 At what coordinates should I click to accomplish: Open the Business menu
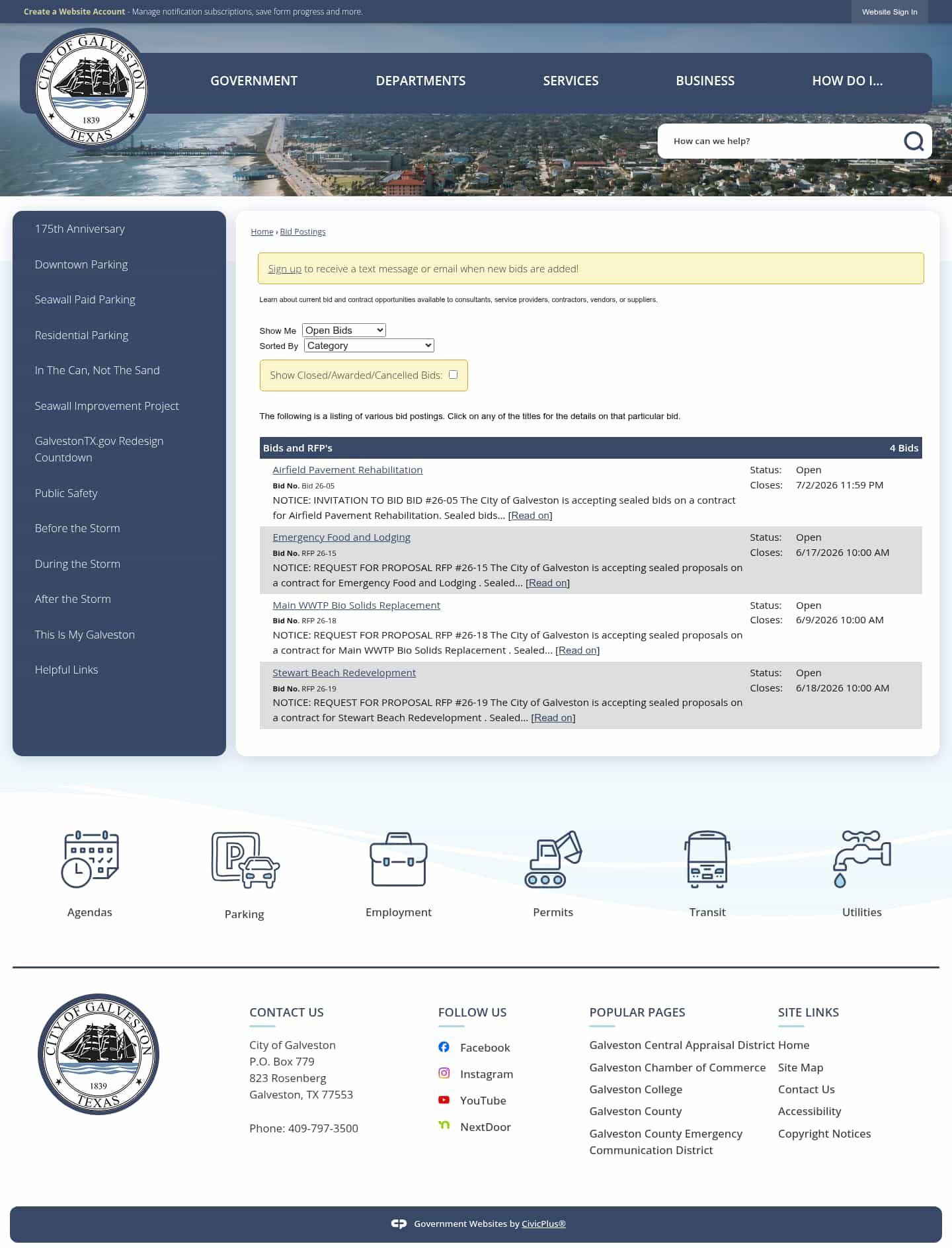coord(705,81)
